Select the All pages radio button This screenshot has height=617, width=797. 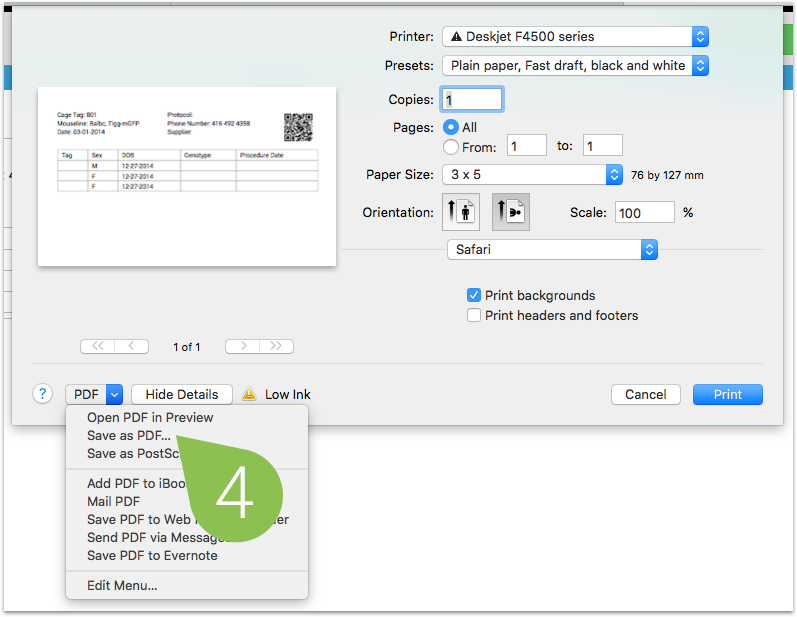coord(451,127)
